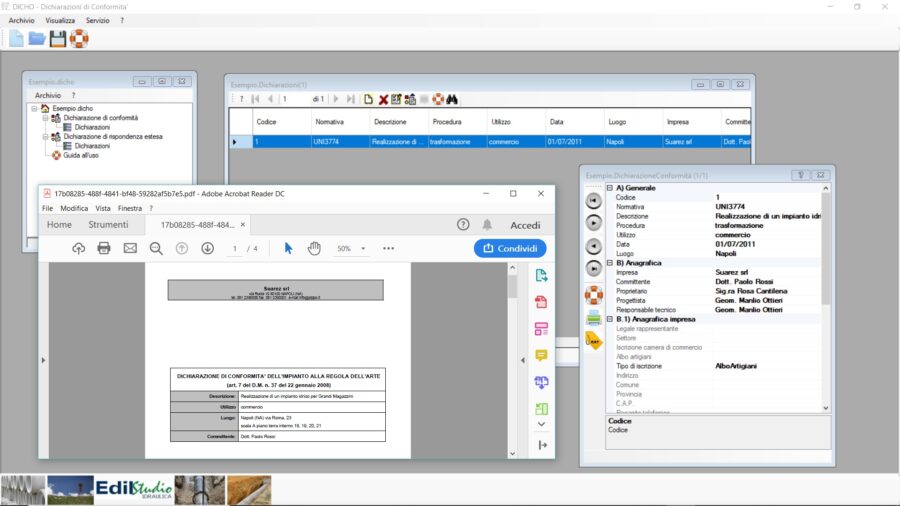Click the notification bell icon in Acrobat
Screen dimensions: 900x506
(x=487, y=225)
